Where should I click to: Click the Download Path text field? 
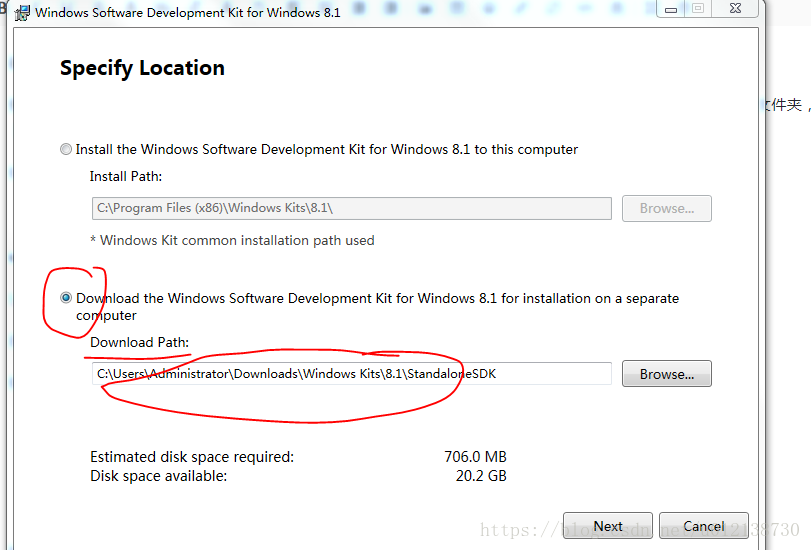click(x=352, y=374)
